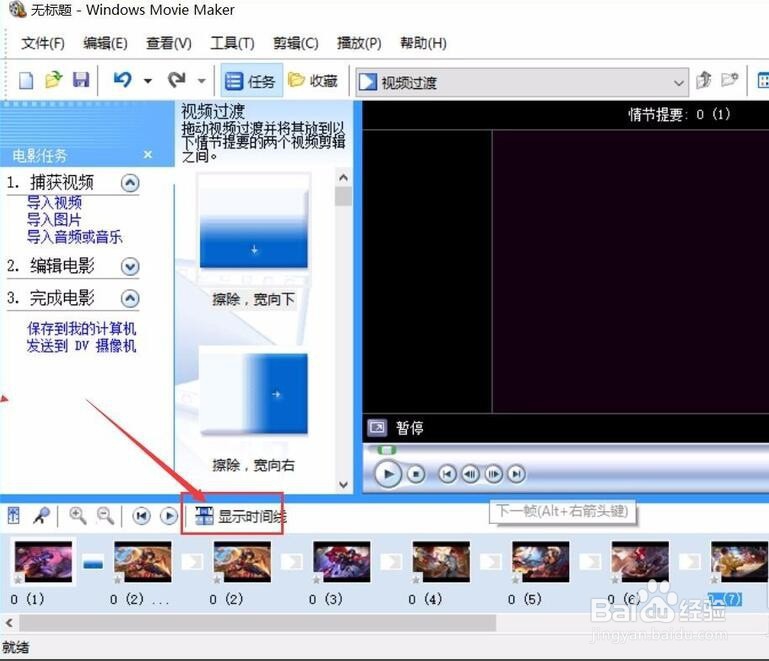Open the 帮助(H) menu
Screen dimensions: 769x661
tap(423, 43)
